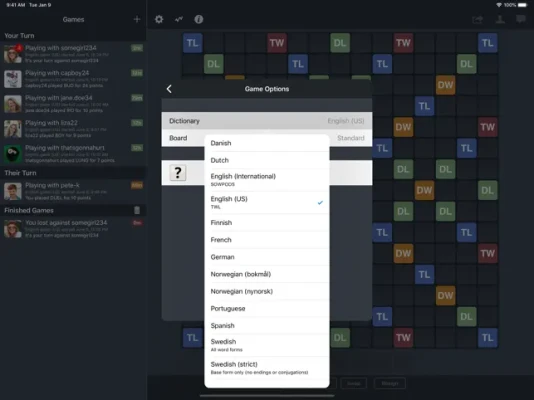This screenshot has height=400, width=534.
Task: Open the info icon in toolbar
Action: [x=199, y=19]
